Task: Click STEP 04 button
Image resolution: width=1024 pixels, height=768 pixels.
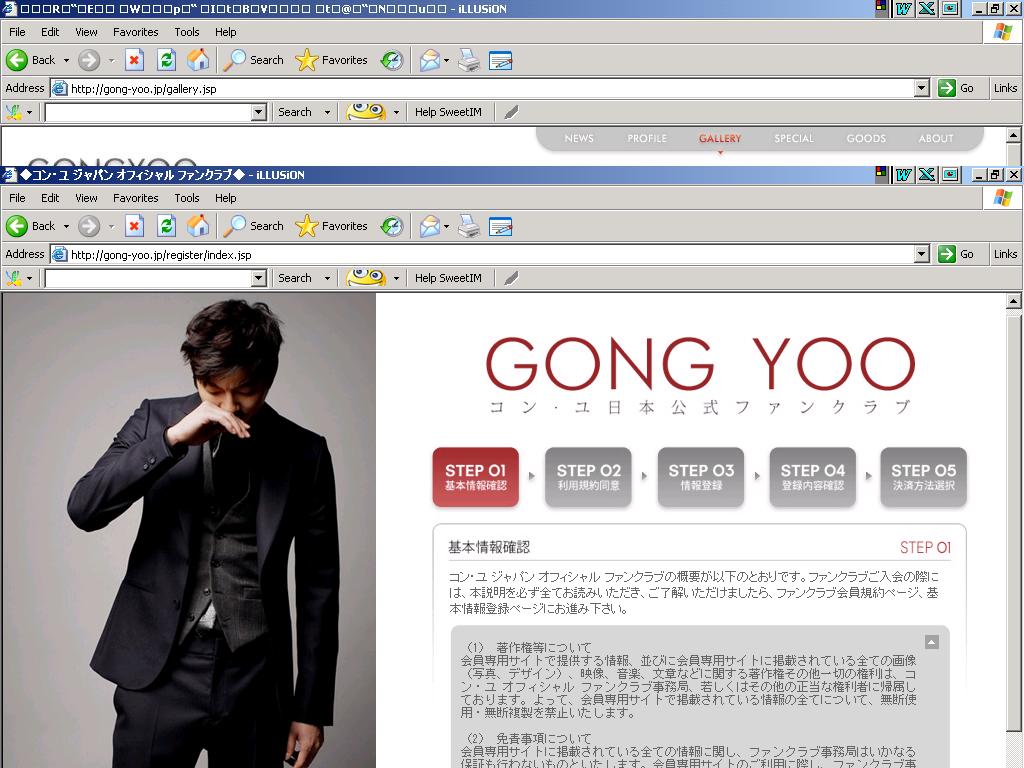Action: point(812,477)
